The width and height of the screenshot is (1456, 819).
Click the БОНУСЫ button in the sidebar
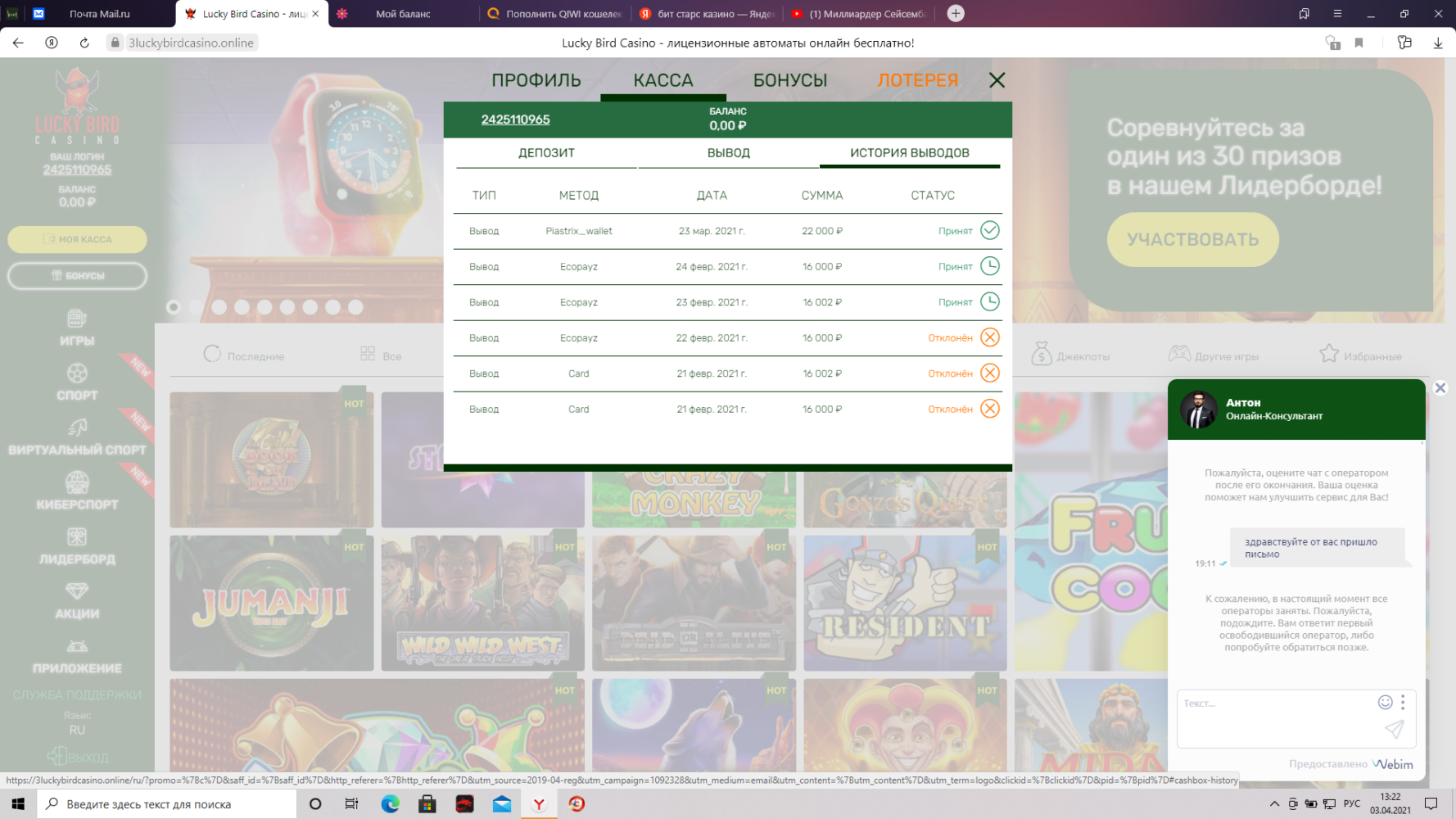pos(77,276)
